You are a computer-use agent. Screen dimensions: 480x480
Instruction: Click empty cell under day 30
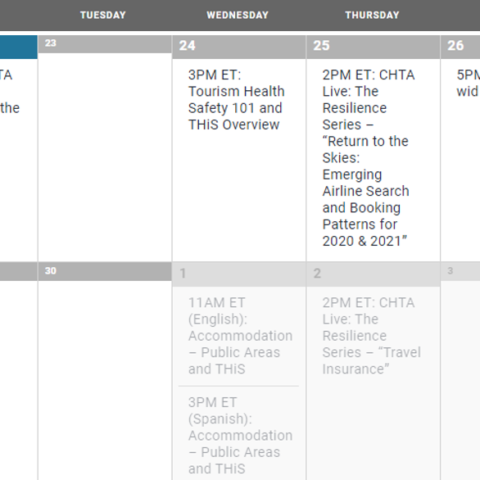coord(105,380)
